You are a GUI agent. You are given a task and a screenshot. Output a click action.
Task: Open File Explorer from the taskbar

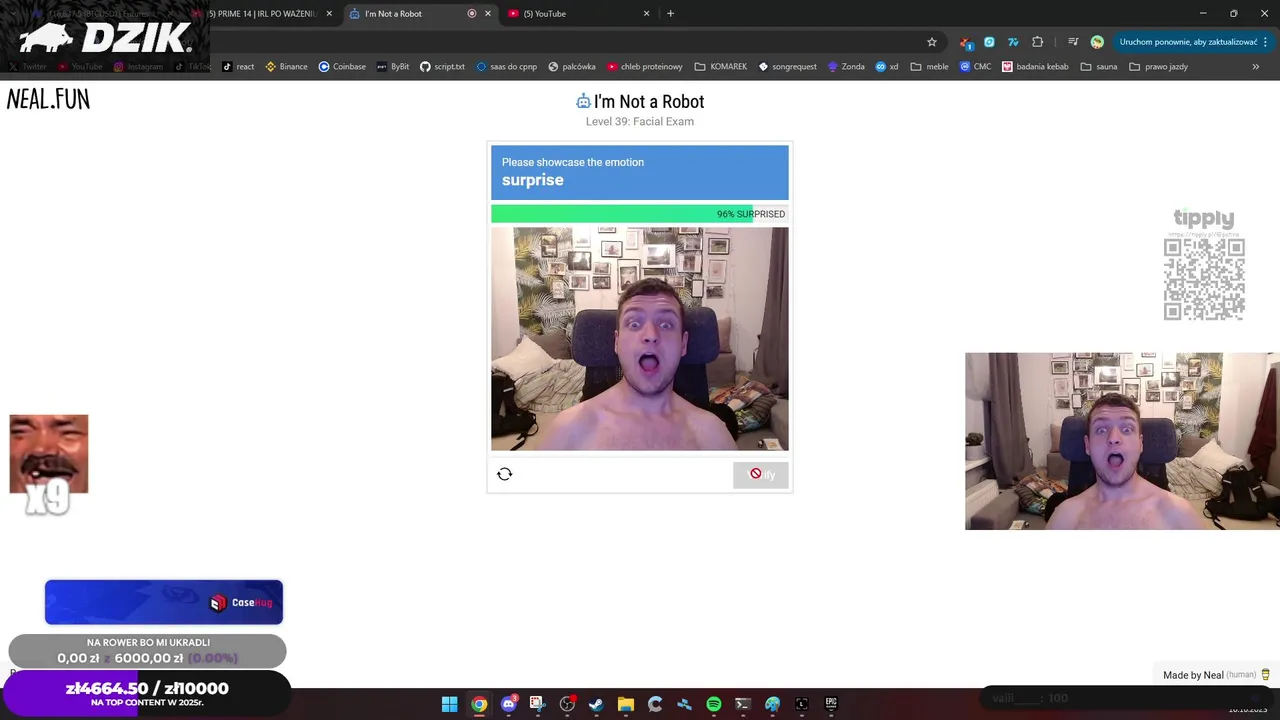pos(625,704)
